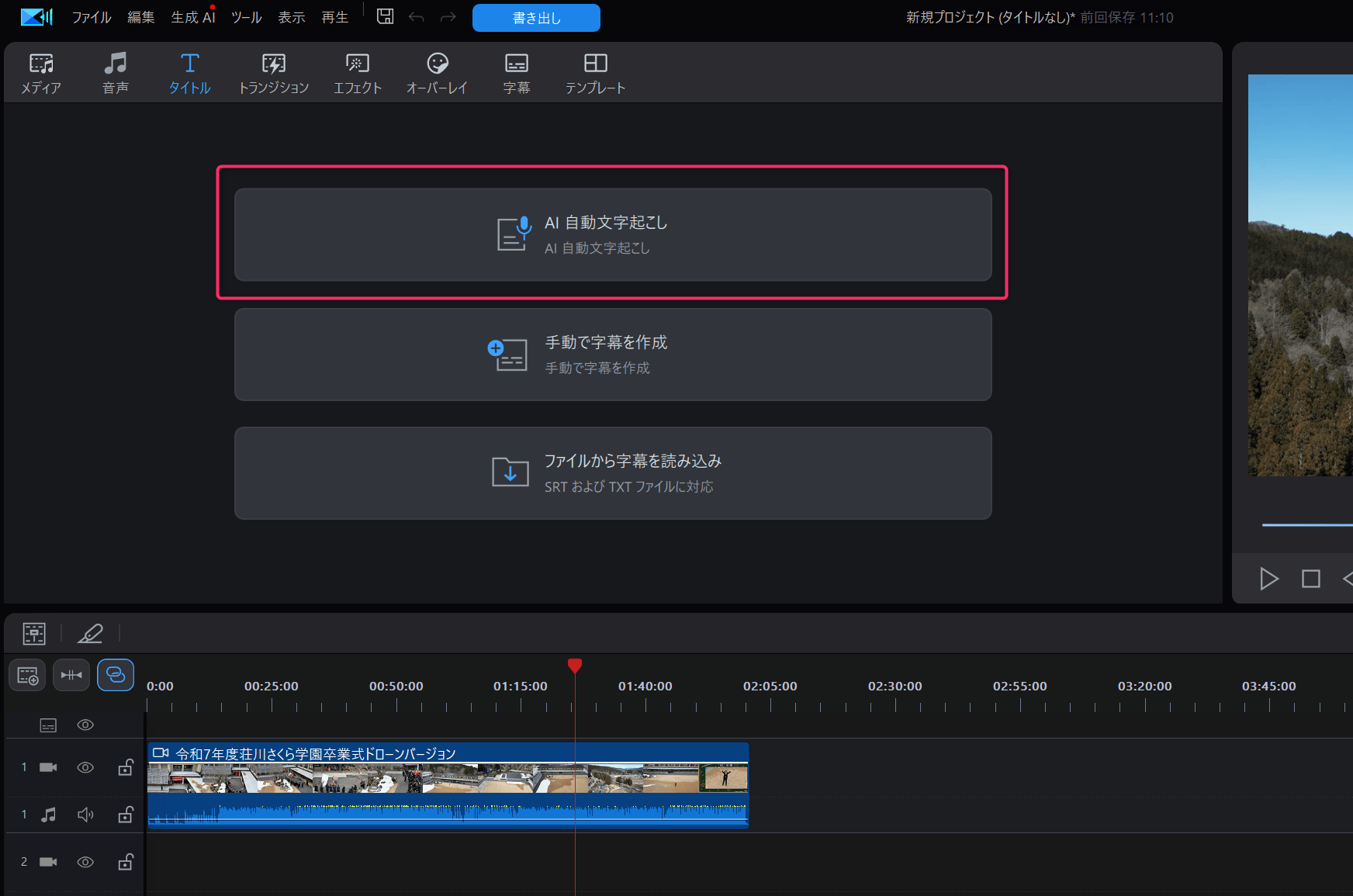Choose 手動で字幕を作成 option

pyautogui.click(x=613, y=355)
